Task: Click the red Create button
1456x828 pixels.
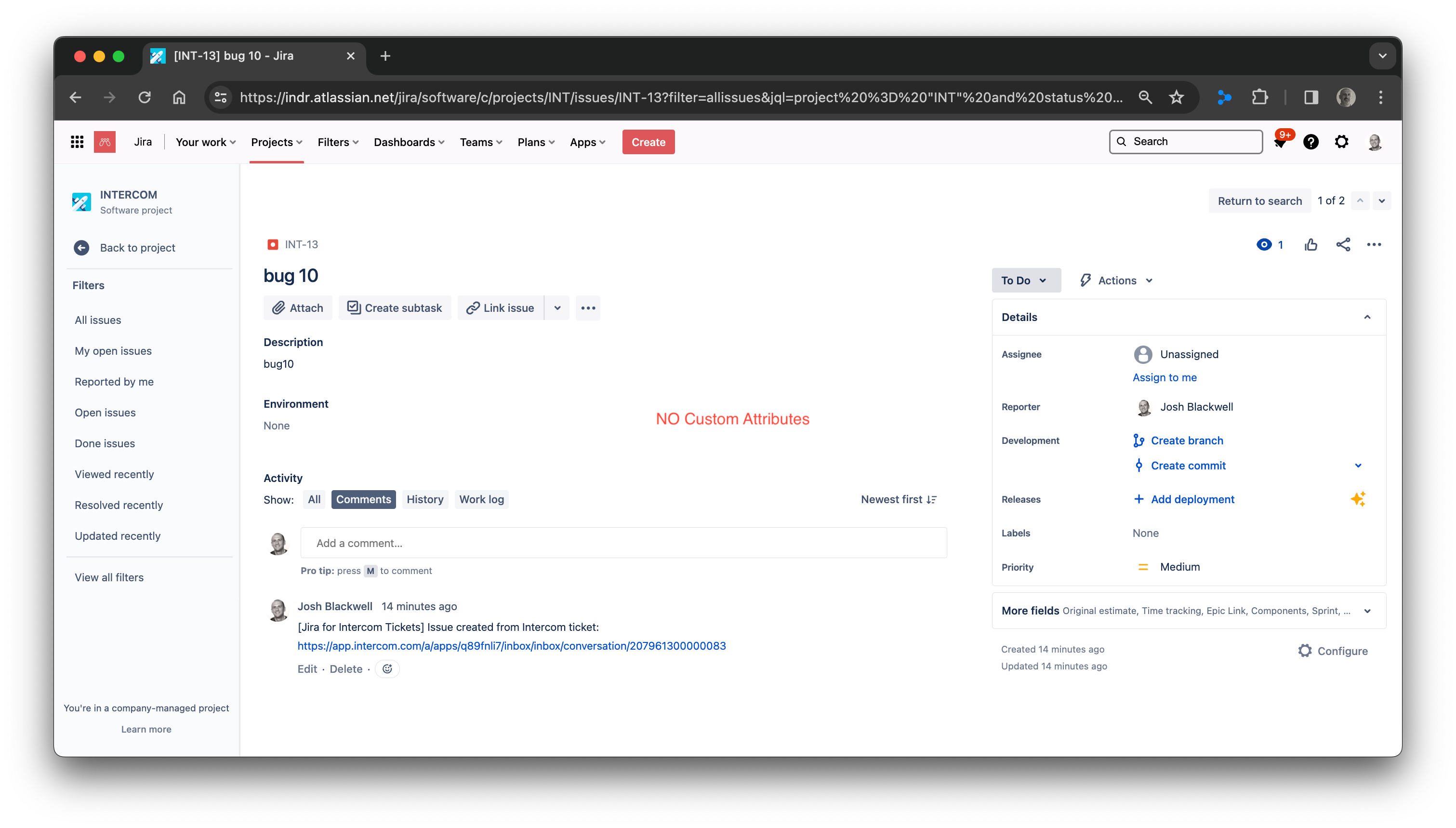Action: (x=648, y=142)
